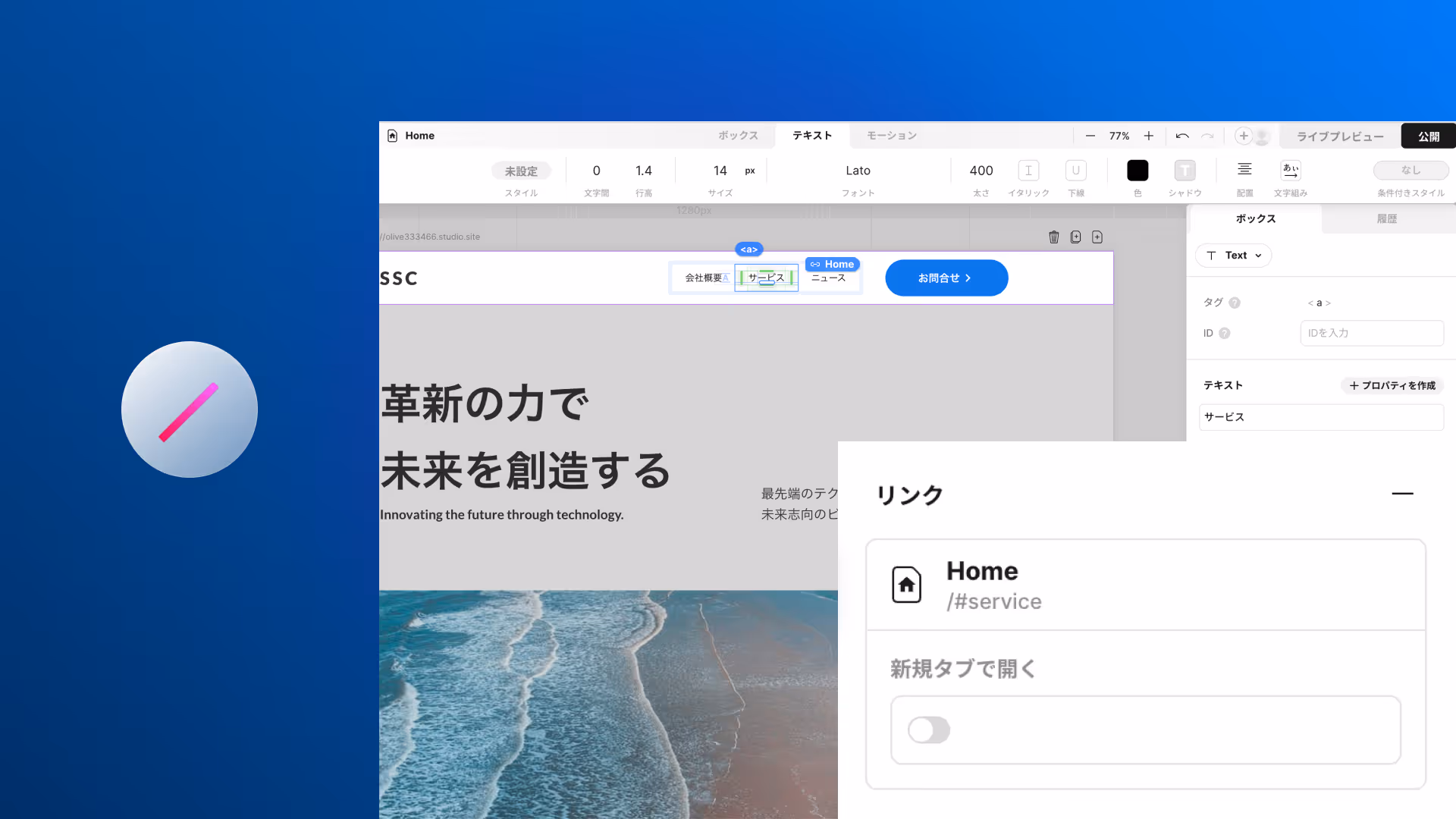Viewport: 1456px width, 819px height.
Task: Click the IDを入力 input field
Action: coord(1371,333)
